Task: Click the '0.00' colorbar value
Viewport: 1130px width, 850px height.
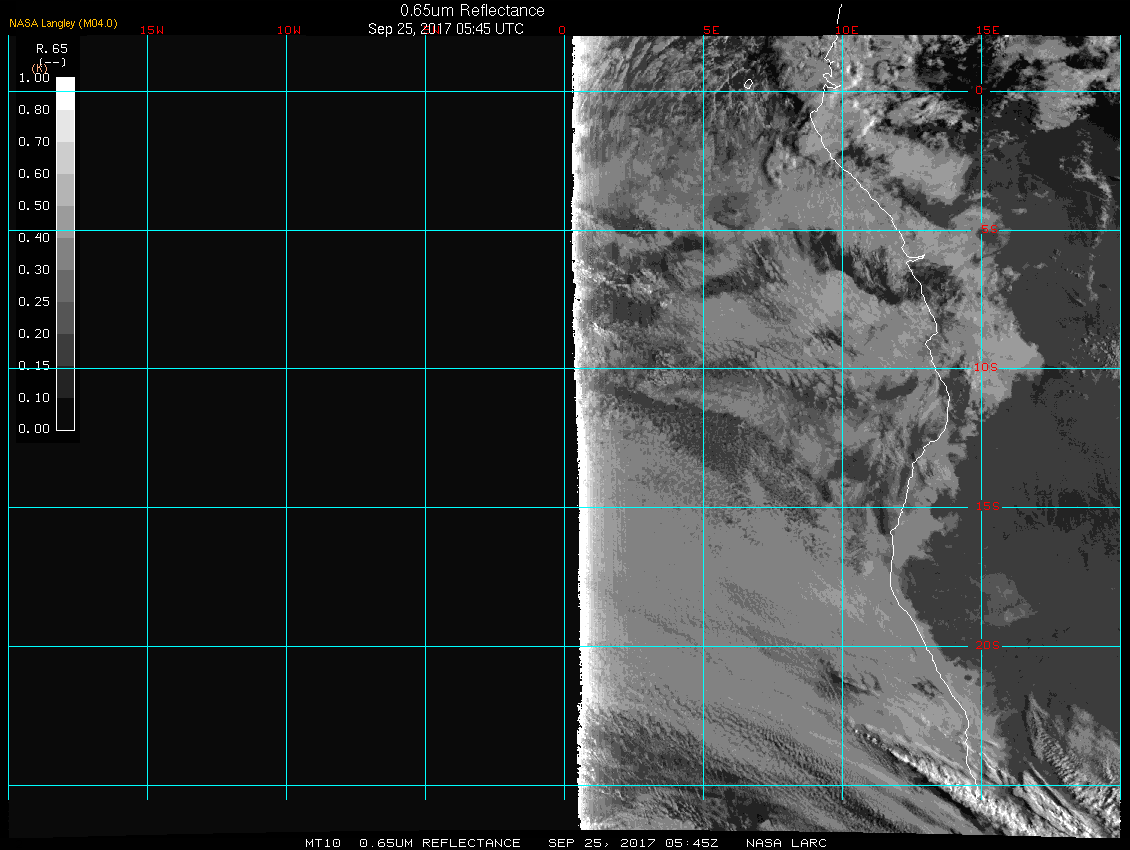Action: [x=34, y=429]
